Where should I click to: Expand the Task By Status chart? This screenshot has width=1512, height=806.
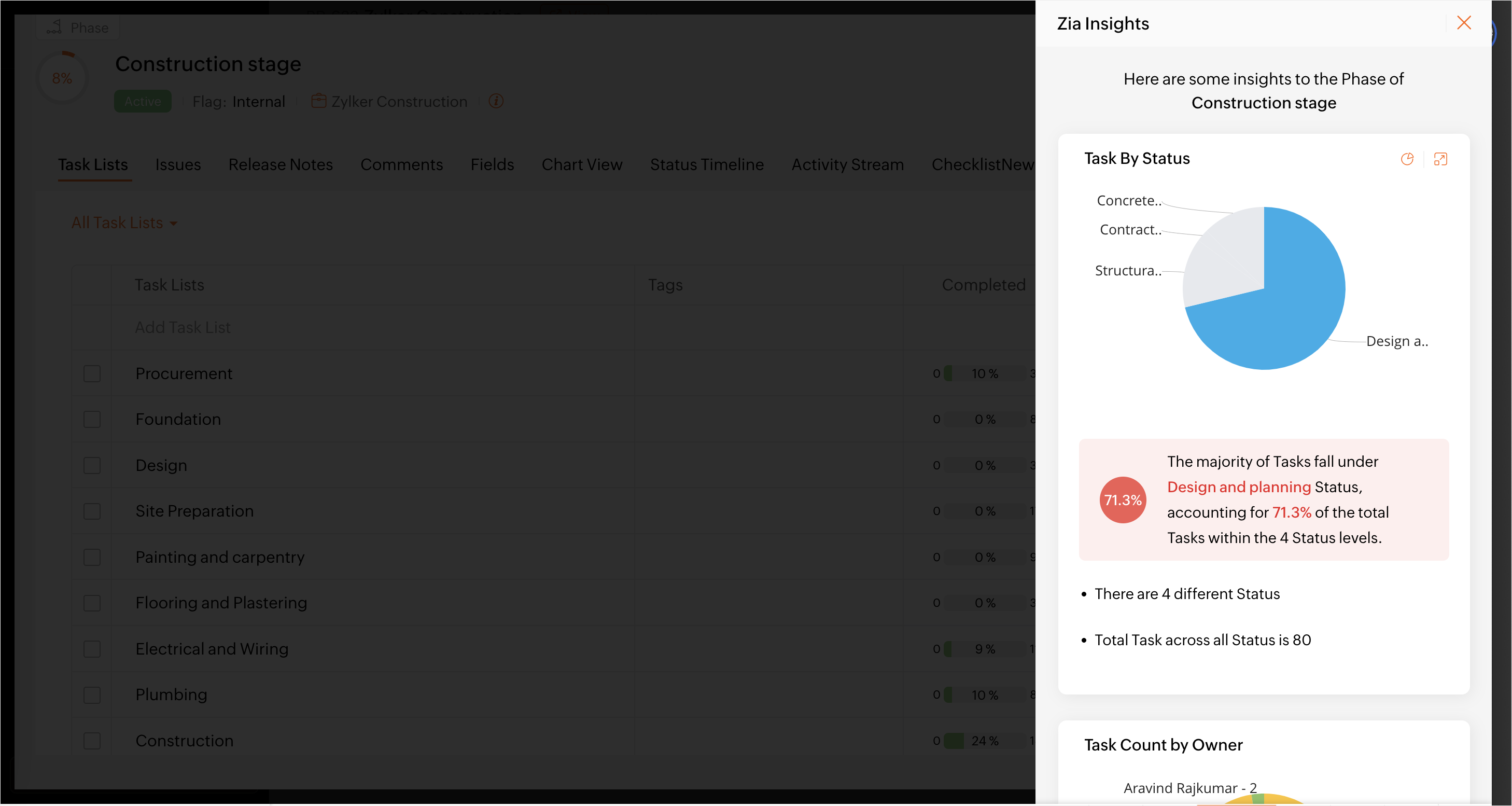pos(1440,159)
